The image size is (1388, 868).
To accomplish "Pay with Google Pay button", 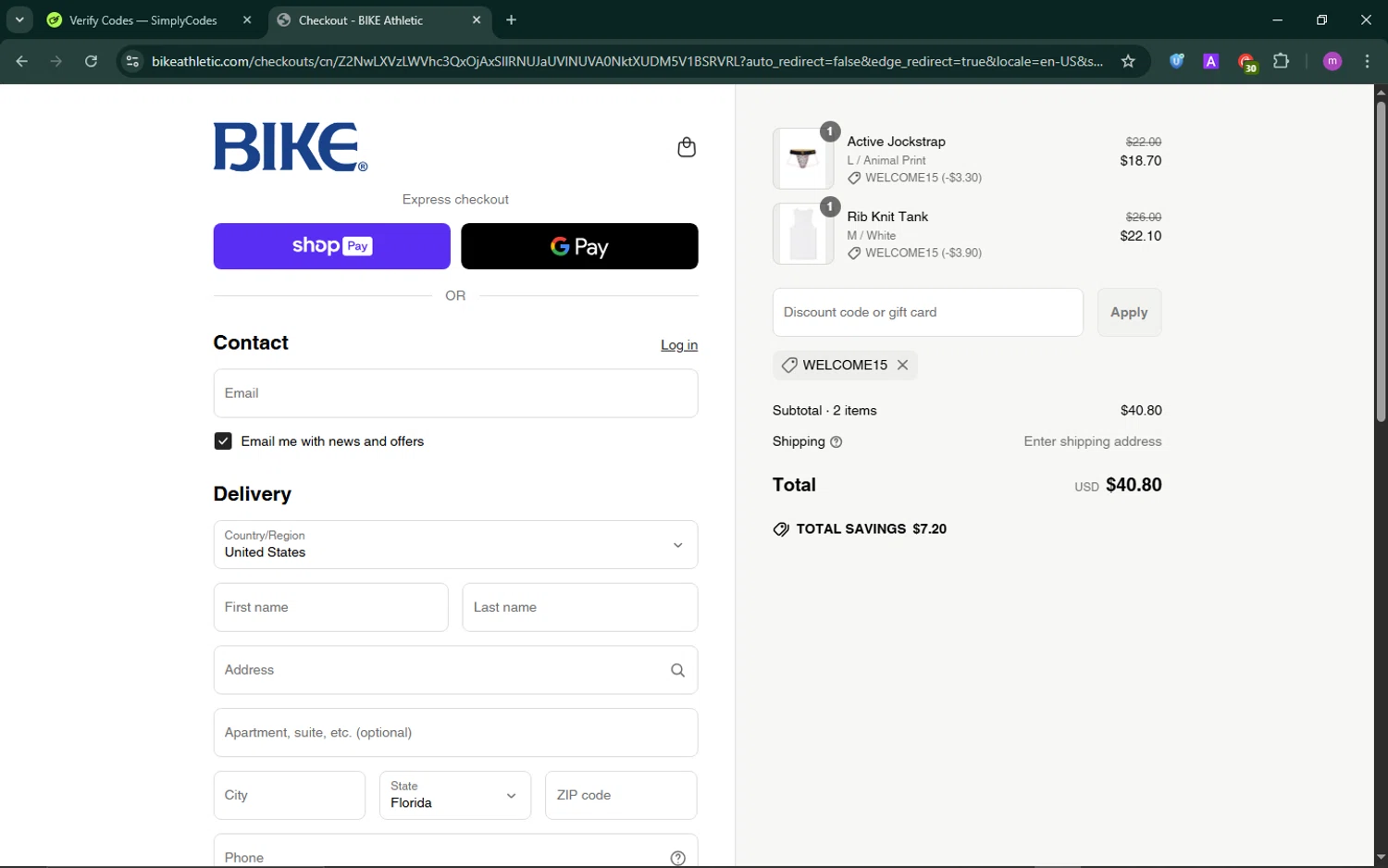I will (x=579, y=246).
